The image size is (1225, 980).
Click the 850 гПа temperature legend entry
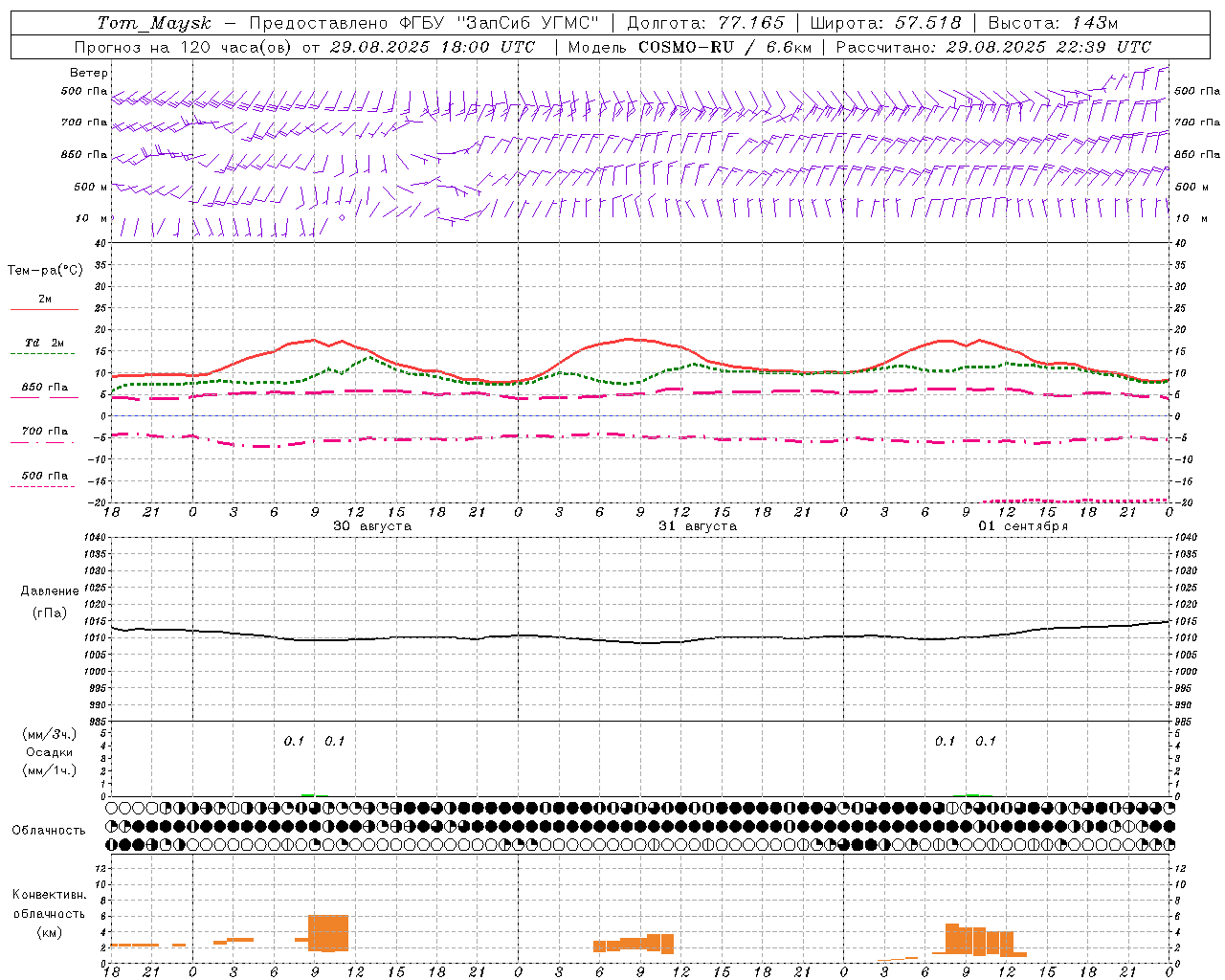(x=44, y=388)
